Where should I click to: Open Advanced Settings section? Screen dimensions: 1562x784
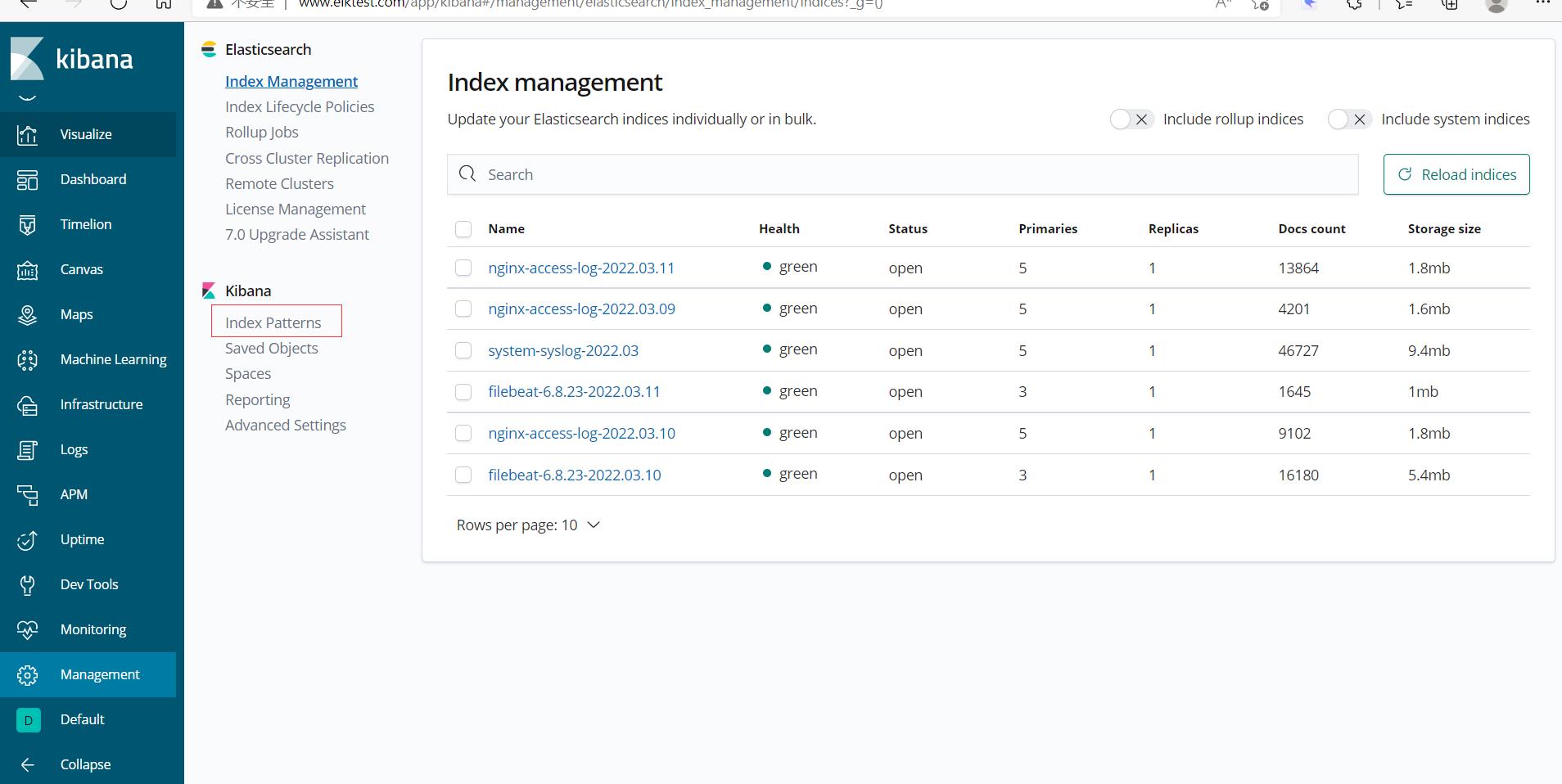(286, 425)
